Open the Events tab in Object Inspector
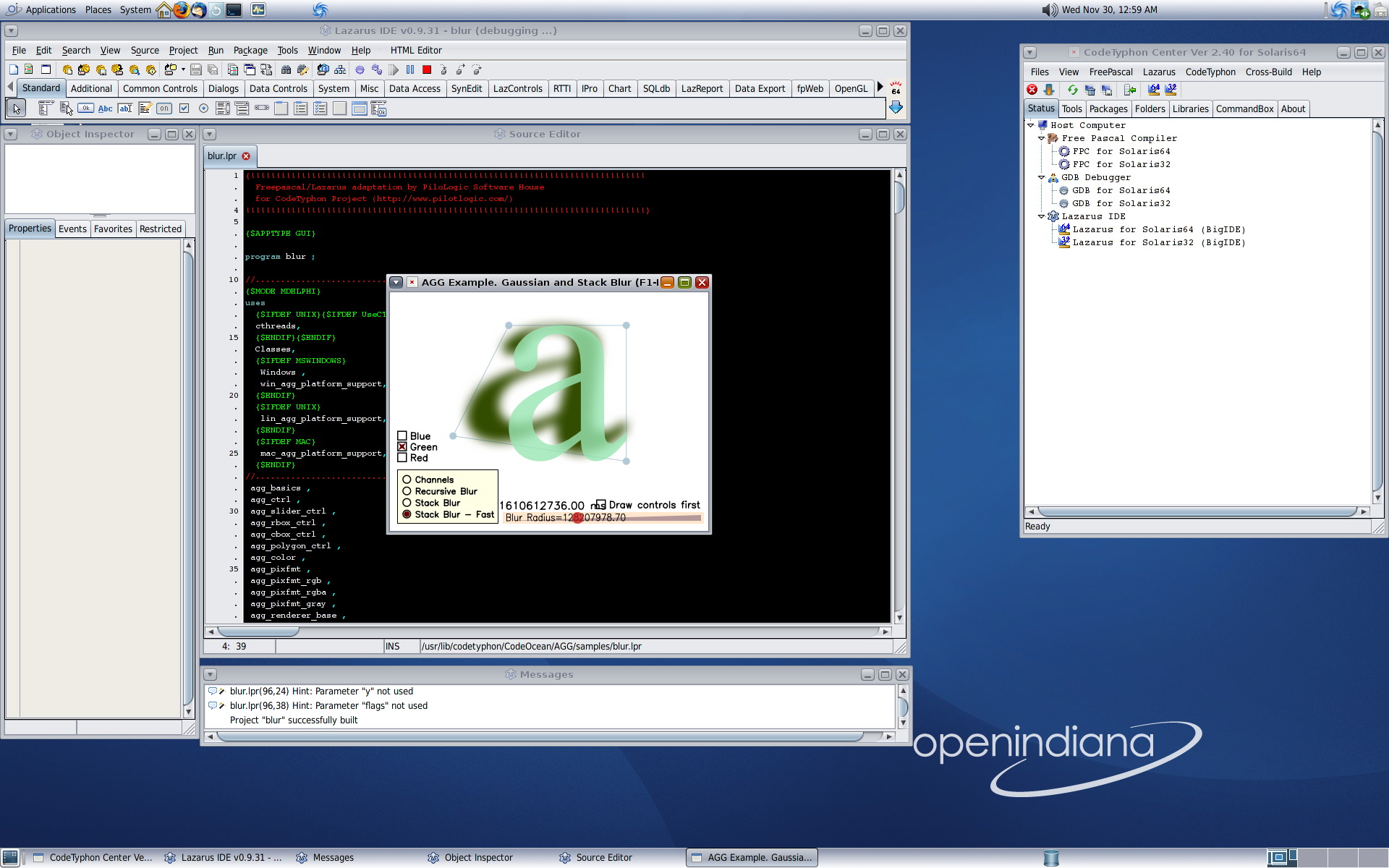The image size is (1389, 868). [x=72, y=229]
